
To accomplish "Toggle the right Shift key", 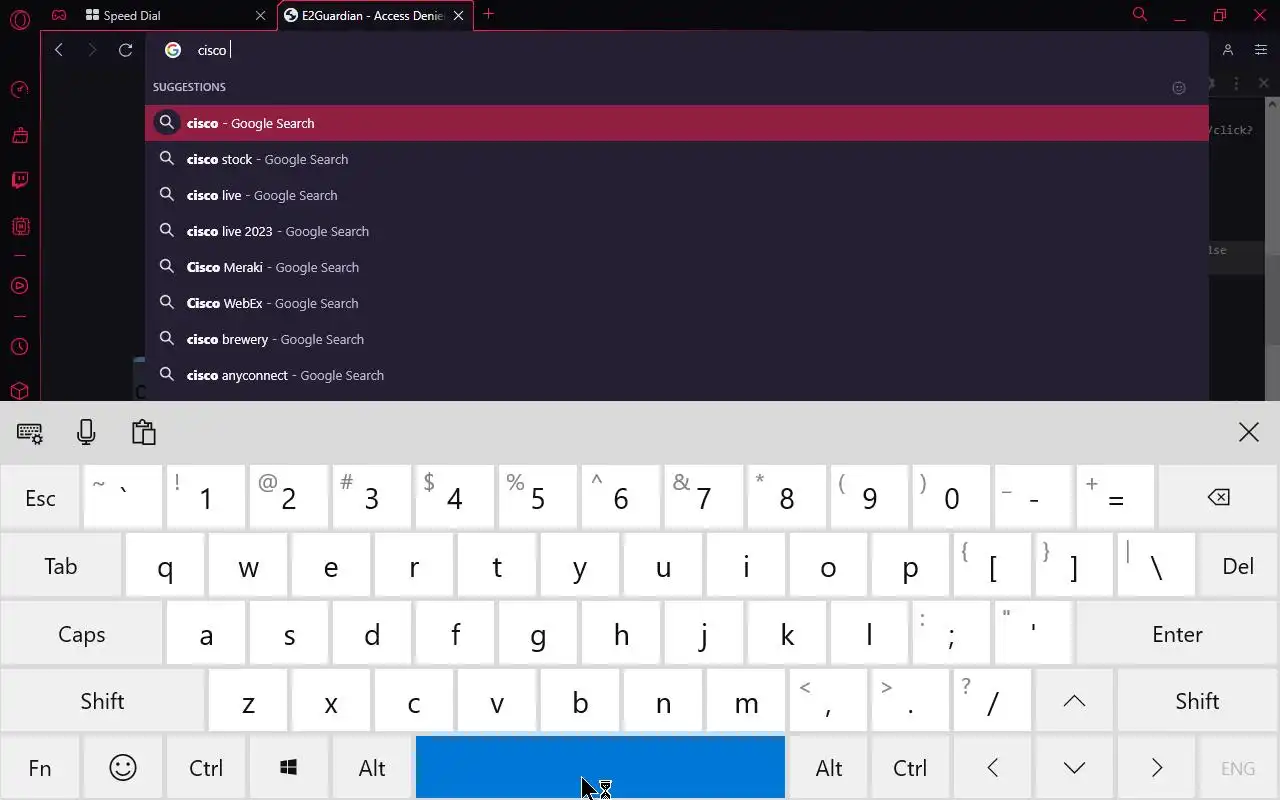I will [x=1197, y=700].
